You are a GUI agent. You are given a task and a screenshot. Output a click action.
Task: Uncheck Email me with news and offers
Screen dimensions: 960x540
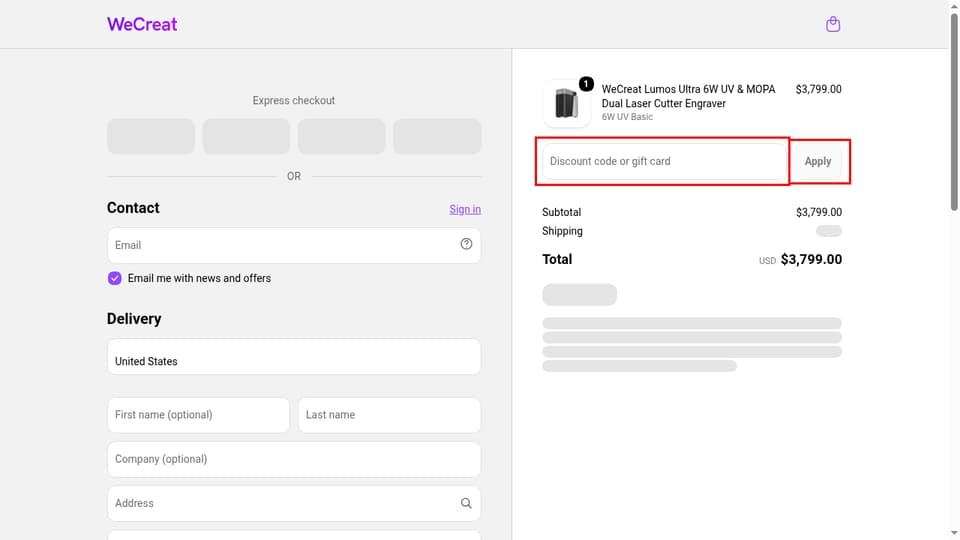(x=114, y=279)
